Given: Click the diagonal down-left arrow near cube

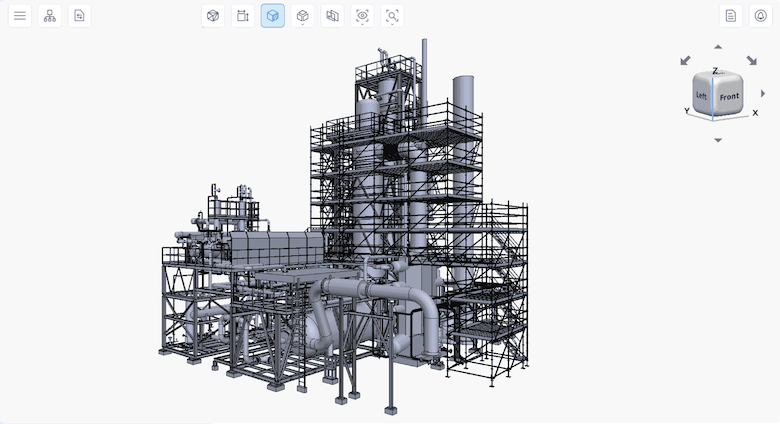Looking at the screenshot, I should pyautogui.click(x=686, y=61).
